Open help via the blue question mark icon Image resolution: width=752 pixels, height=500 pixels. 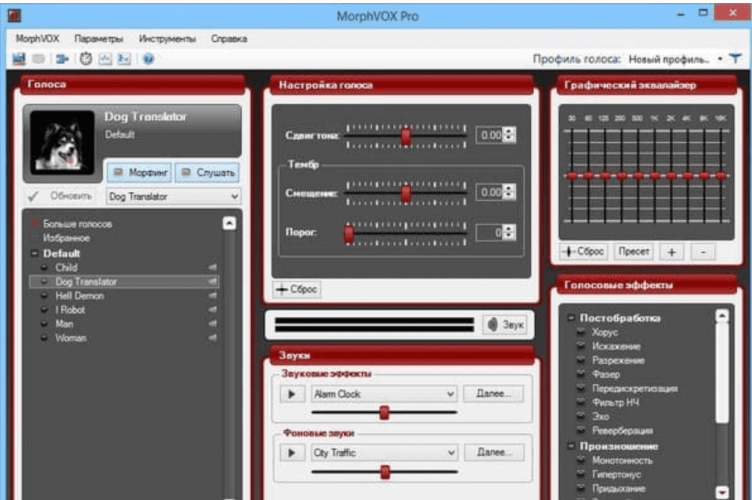click(148, 58)
